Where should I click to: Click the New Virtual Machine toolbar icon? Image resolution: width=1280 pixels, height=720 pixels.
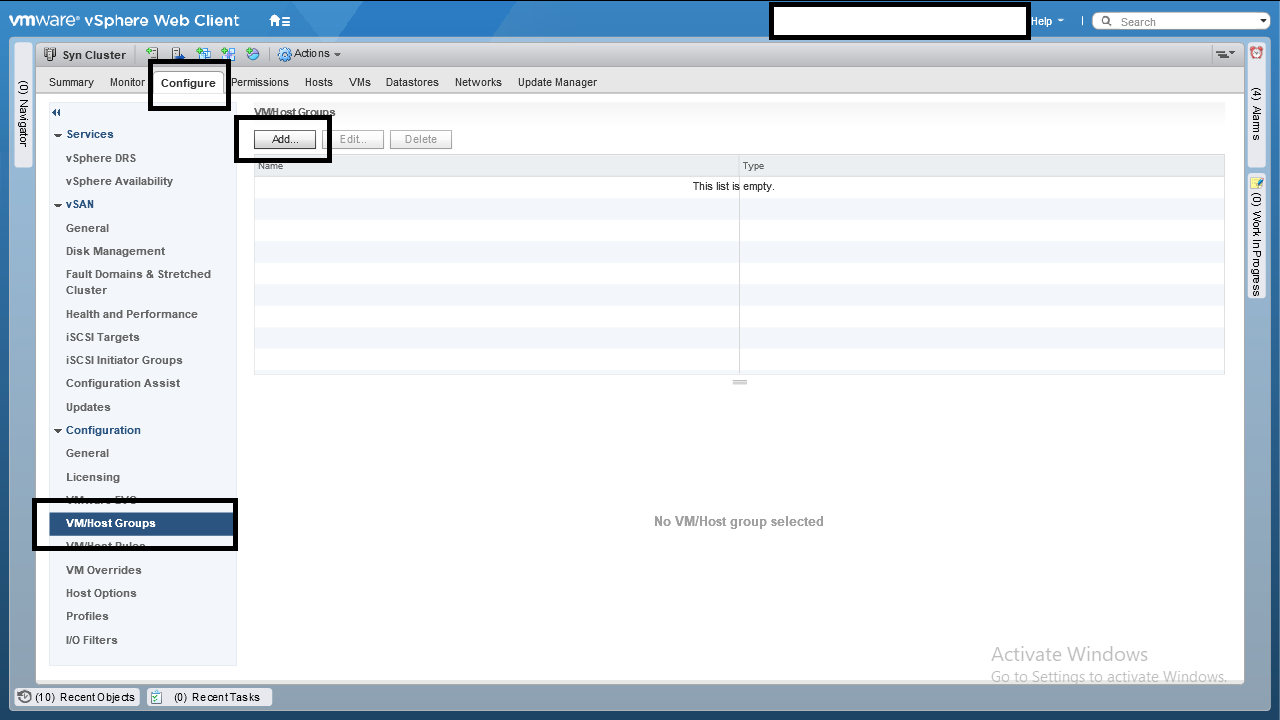tap(203, 54)
